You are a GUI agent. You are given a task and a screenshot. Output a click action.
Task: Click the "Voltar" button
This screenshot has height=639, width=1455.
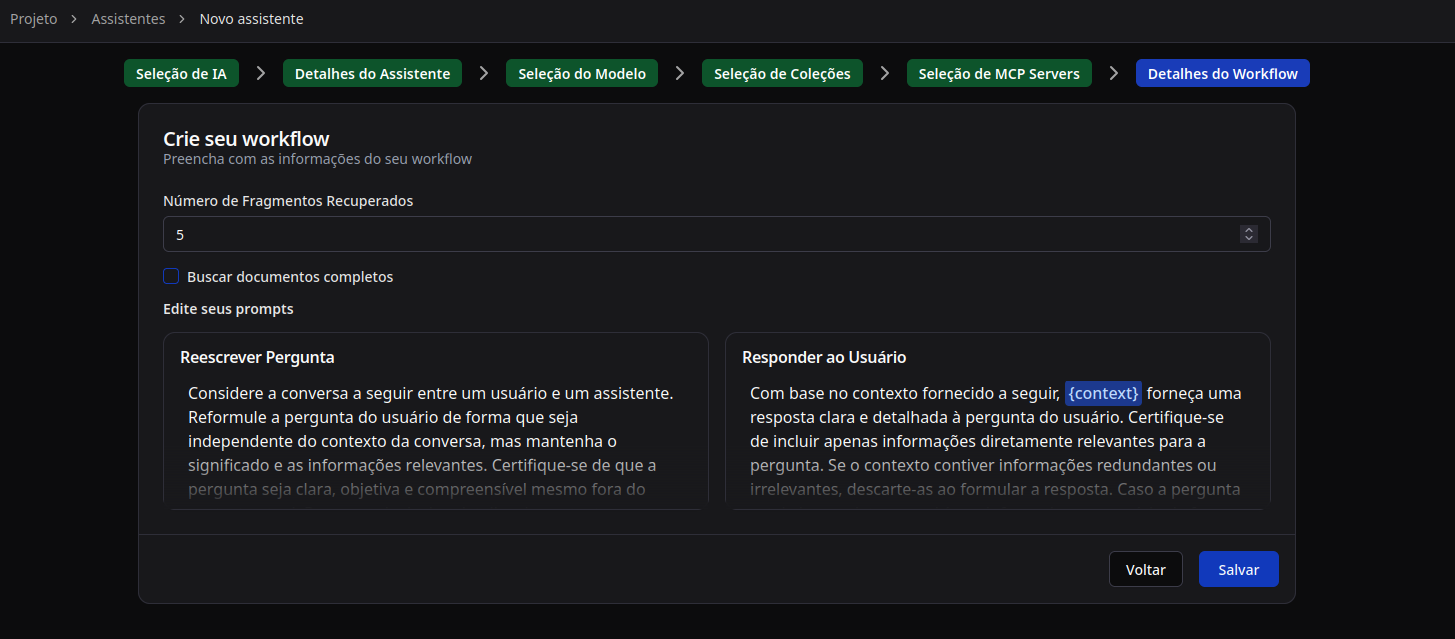(x=1145, y=569)
